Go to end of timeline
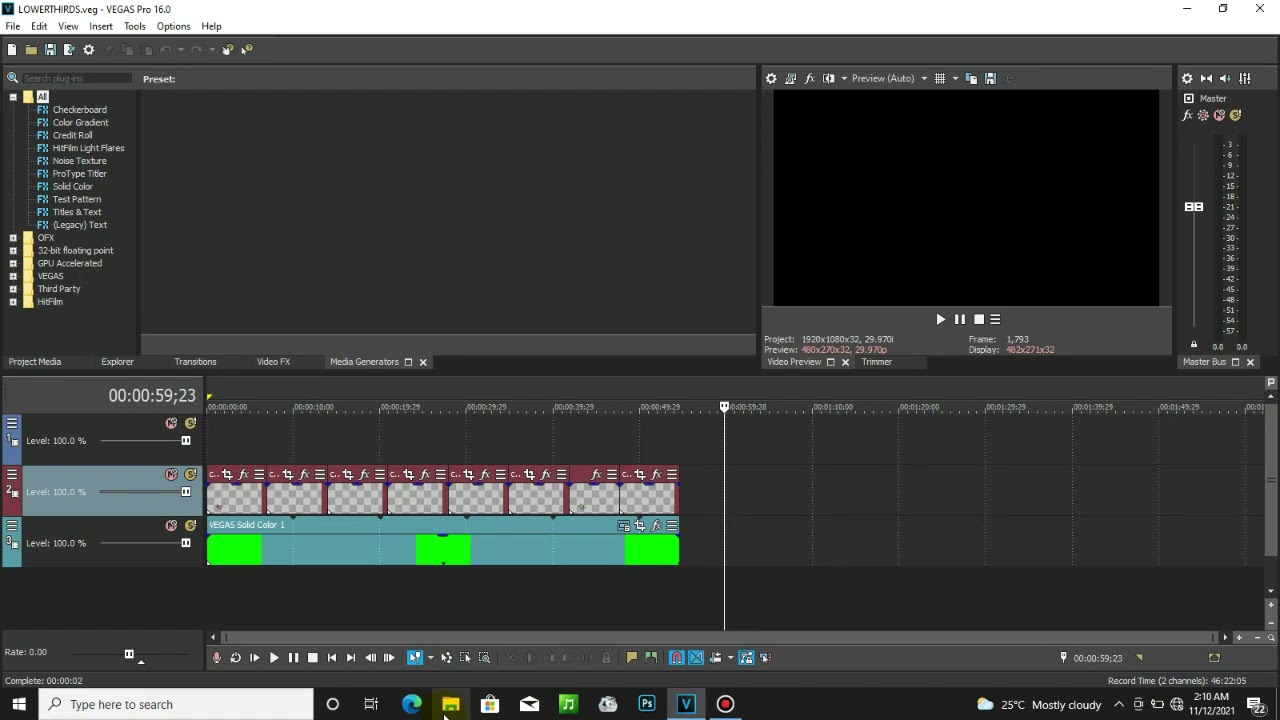 click(x=351, y=657)
